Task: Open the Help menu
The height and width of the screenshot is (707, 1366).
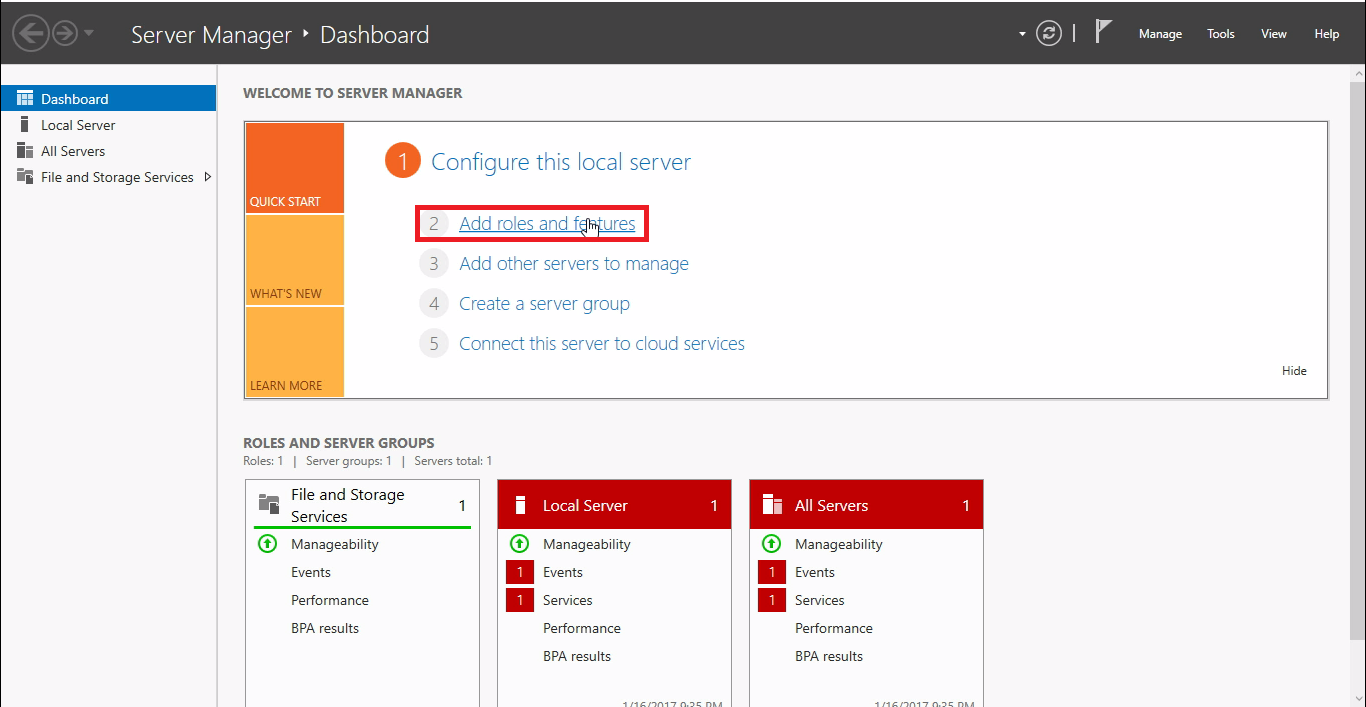Action: tap(1327, 34)
